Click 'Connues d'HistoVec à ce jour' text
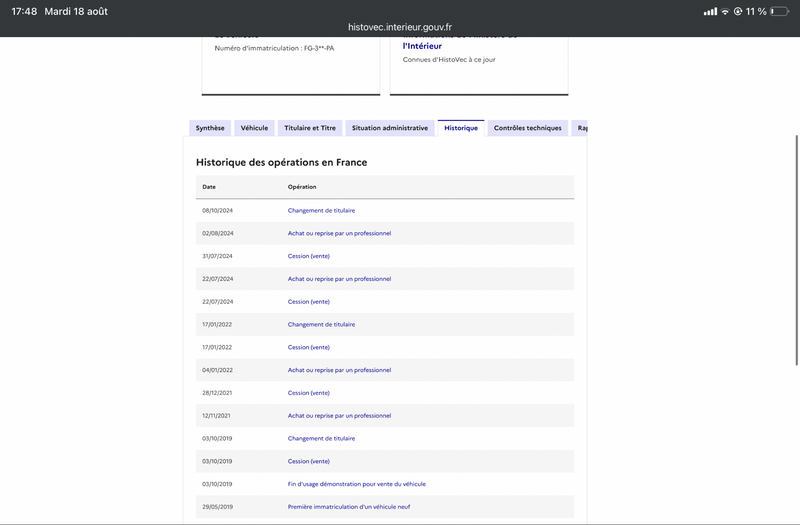Viewport: 800px width, 525px height. click(x=449, y=59)
